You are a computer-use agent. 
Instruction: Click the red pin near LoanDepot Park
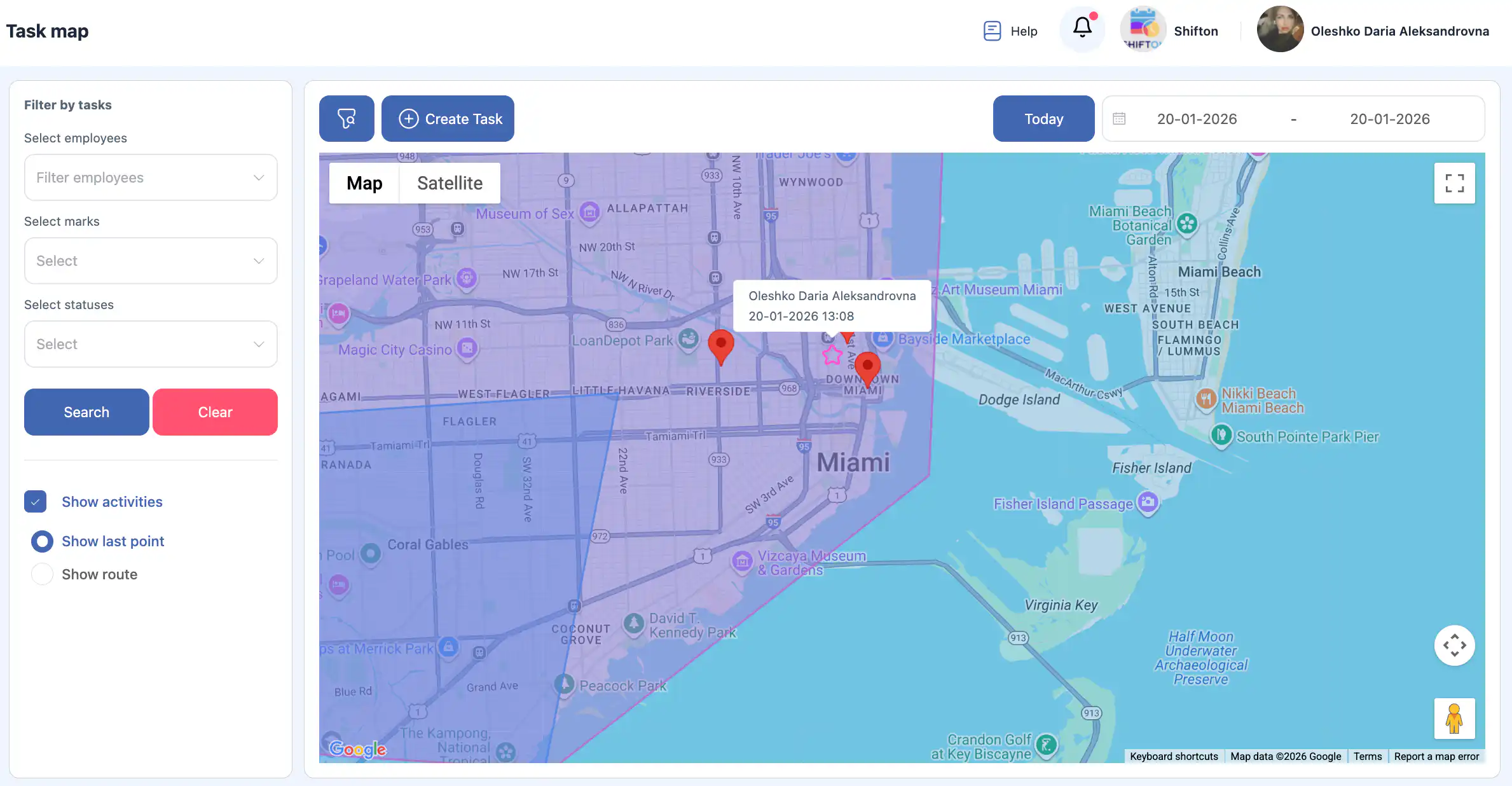[x=720, y=345]
